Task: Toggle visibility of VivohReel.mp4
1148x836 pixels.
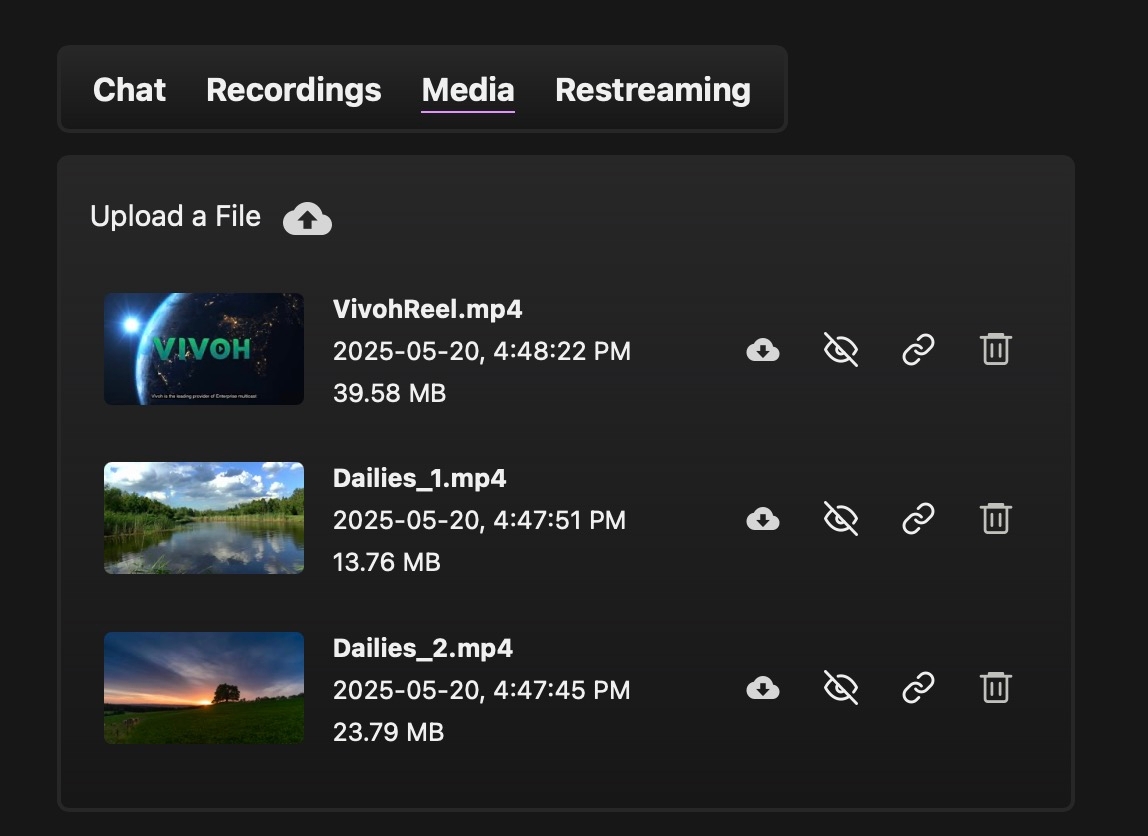Action: click(x=840, y=350)
